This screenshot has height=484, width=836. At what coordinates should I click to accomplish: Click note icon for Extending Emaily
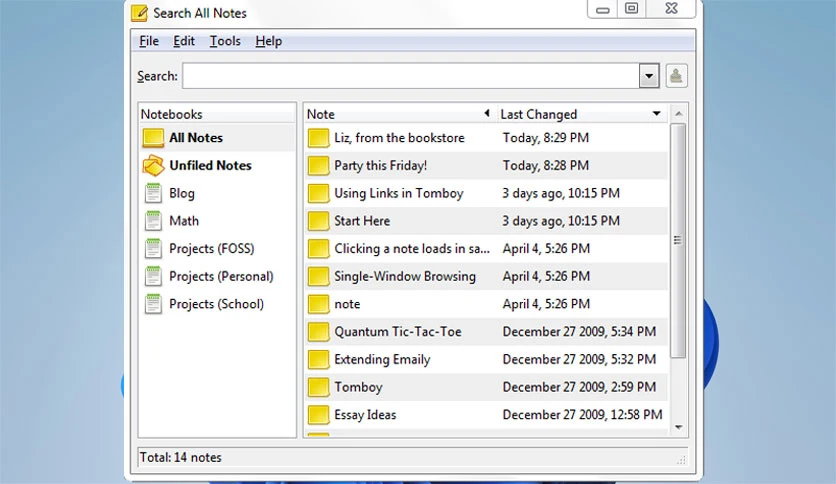click(x=318, y=359)
